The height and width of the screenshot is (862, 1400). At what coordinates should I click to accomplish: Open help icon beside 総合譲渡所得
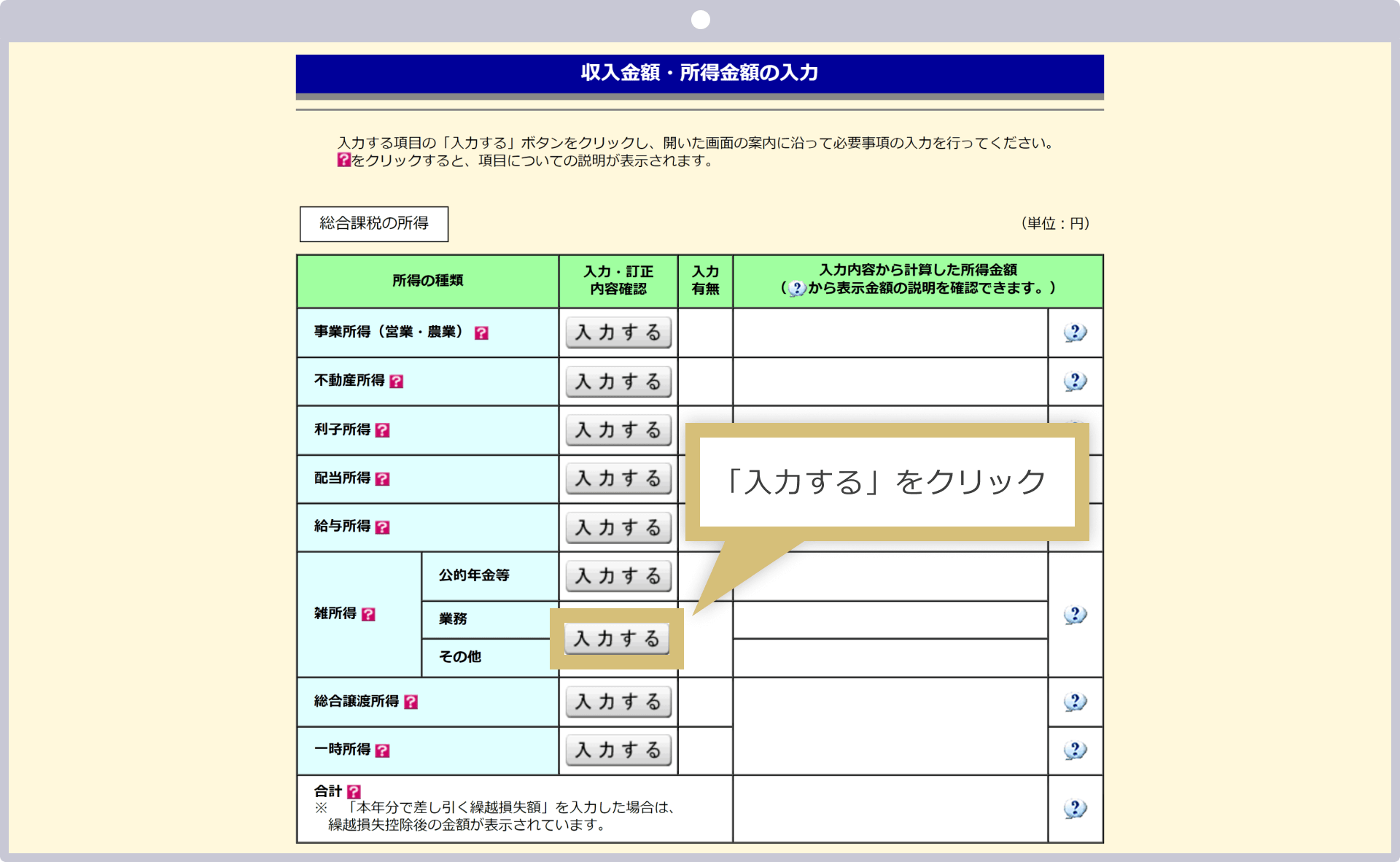click(x=411, y=702)
